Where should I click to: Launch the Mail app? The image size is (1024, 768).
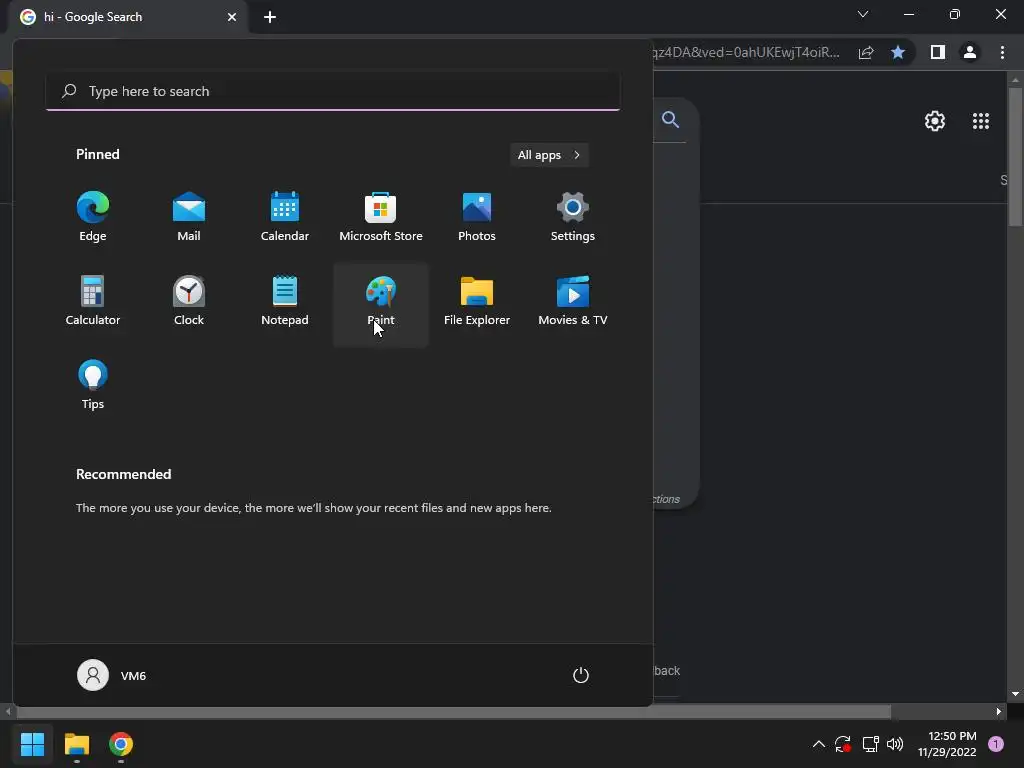click(189, 217)
